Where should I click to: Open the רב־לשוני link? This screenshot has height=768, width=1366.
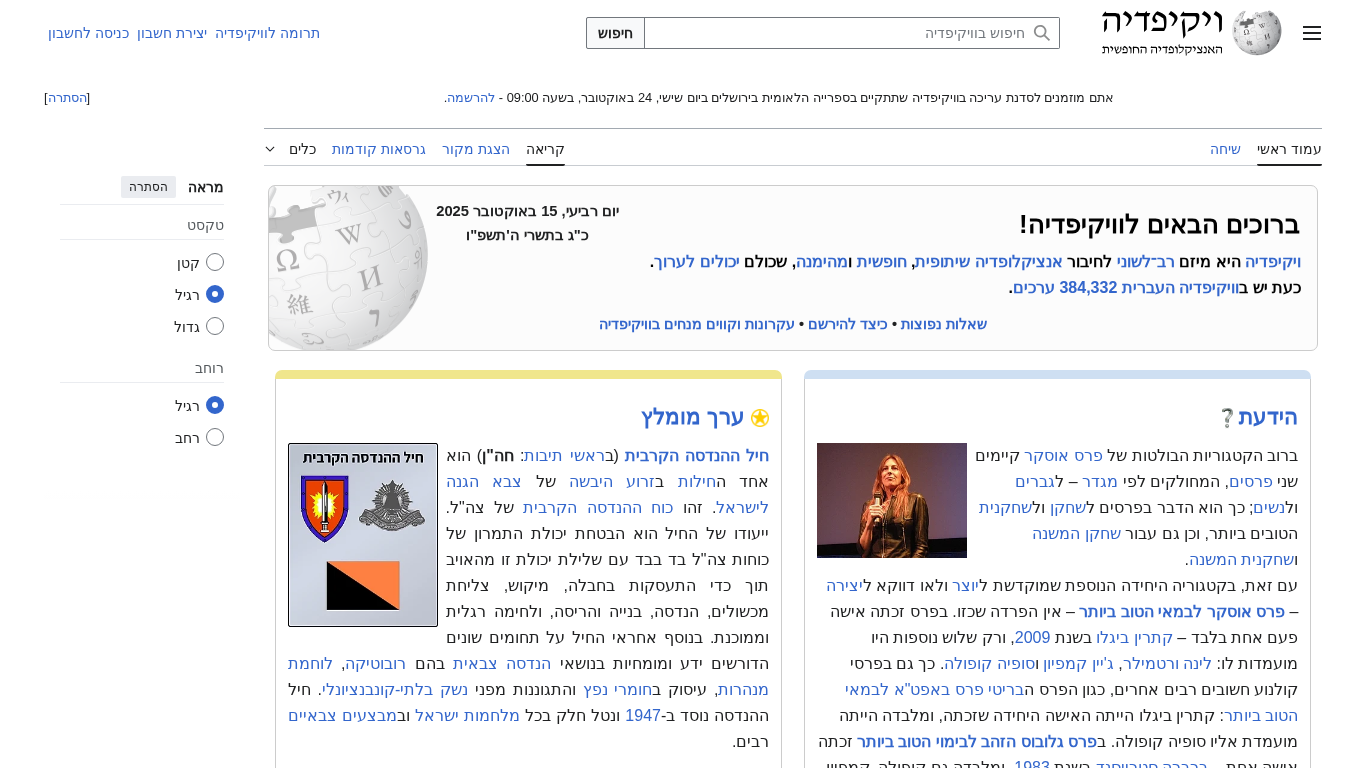click(x=1148, y=261)
